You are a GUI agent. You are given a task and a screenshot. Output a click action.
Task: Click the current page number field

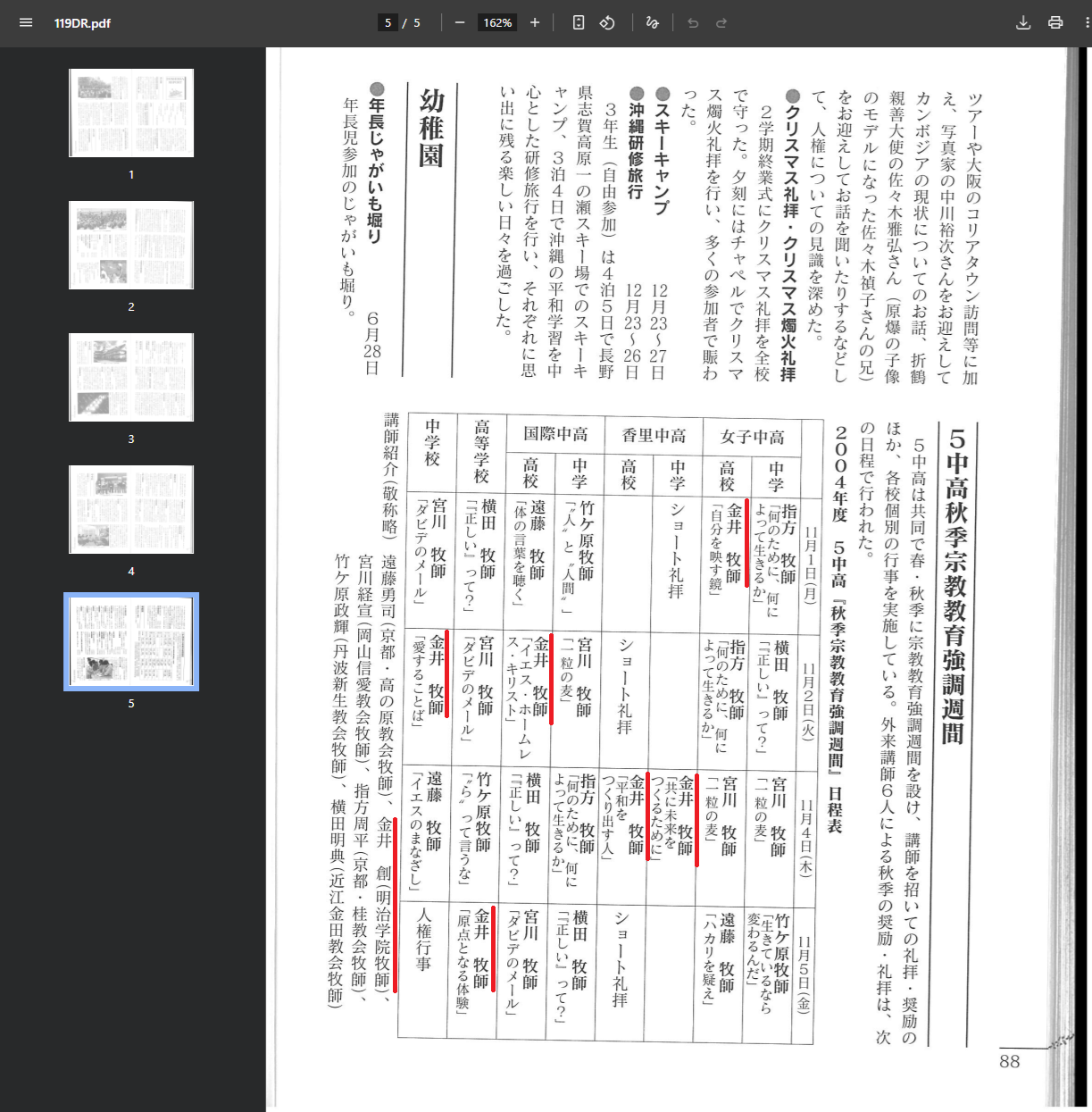(388, 22)
